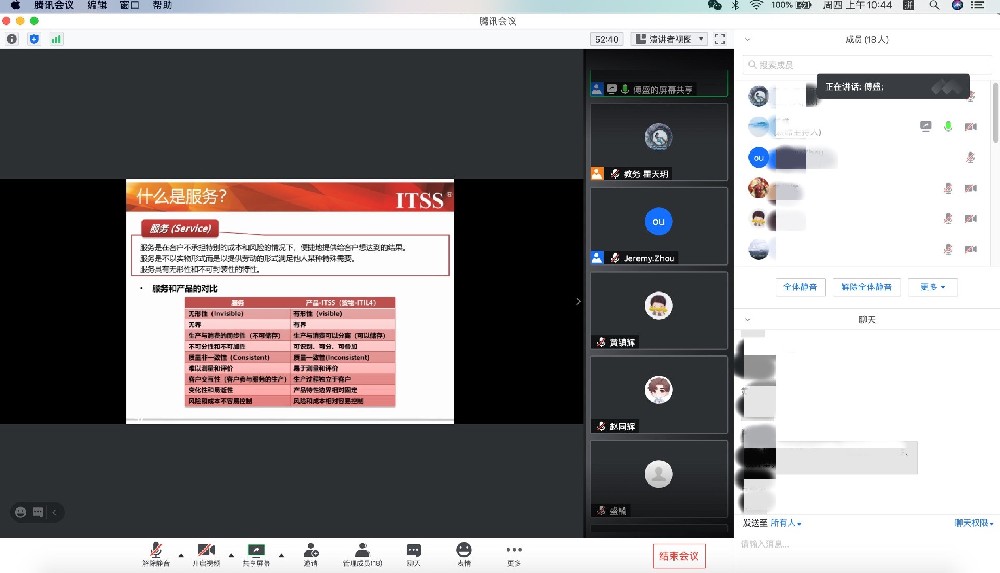This screenshot has height=573, width=1000.
Task: Toggle the host's camera icon in member list
Action: pos(971,126)
